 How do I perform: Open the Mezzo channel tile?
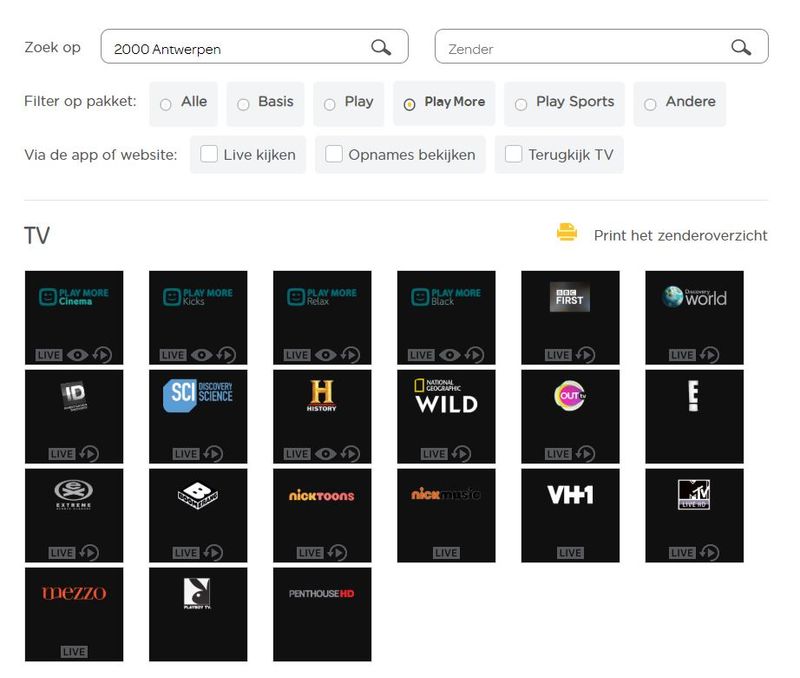[x=74, y=614]
